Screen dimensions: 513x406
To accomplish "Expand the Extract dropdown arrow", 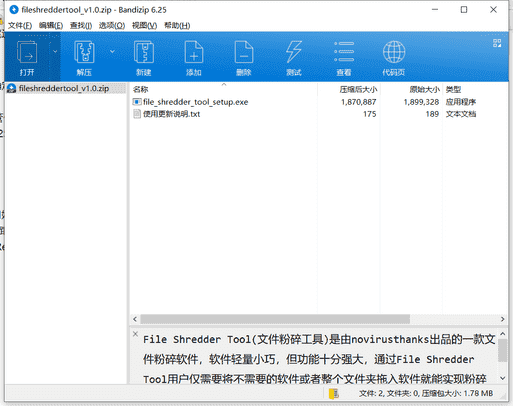I will [112, 51].
